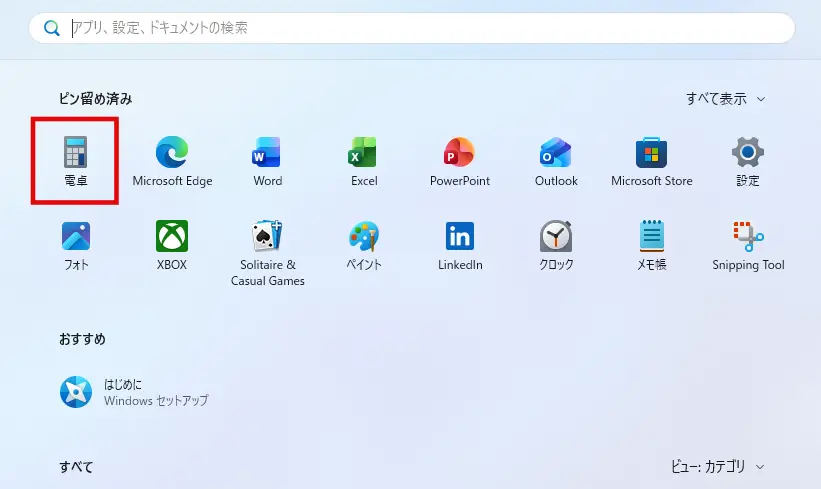Viewport: 821px width, 489px height.
Task: Click the ピン留め済み section heading
Action: (95, 98)
